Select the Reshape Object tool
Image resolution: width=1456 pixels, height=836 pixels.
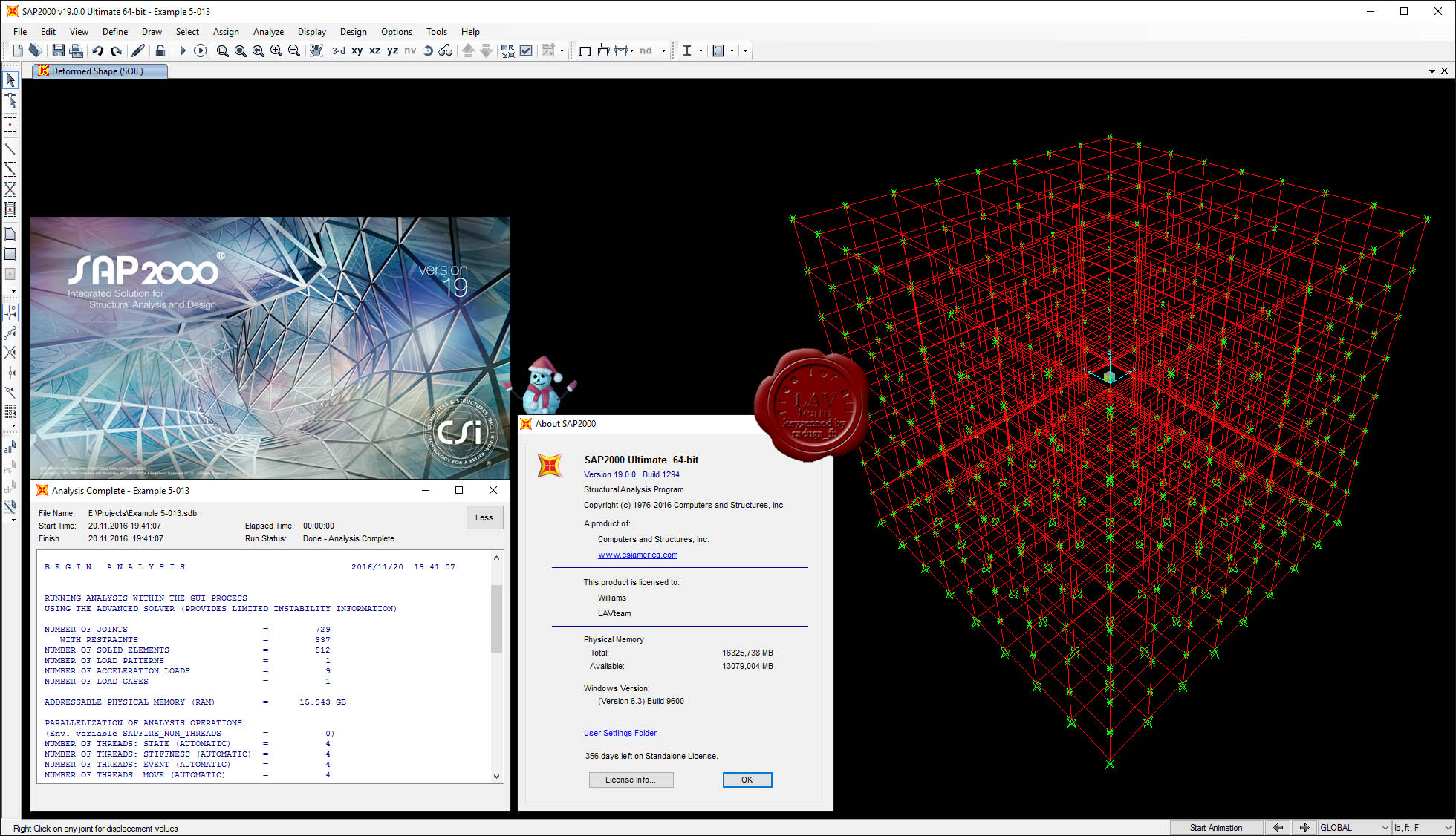[x=10, y=99]
